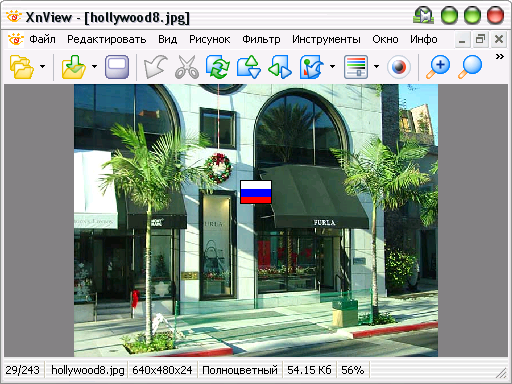This screenshot has height=384, width=512.
Task: Flip image horizontally with left-right arrows icon
Action: coord(280,67)
